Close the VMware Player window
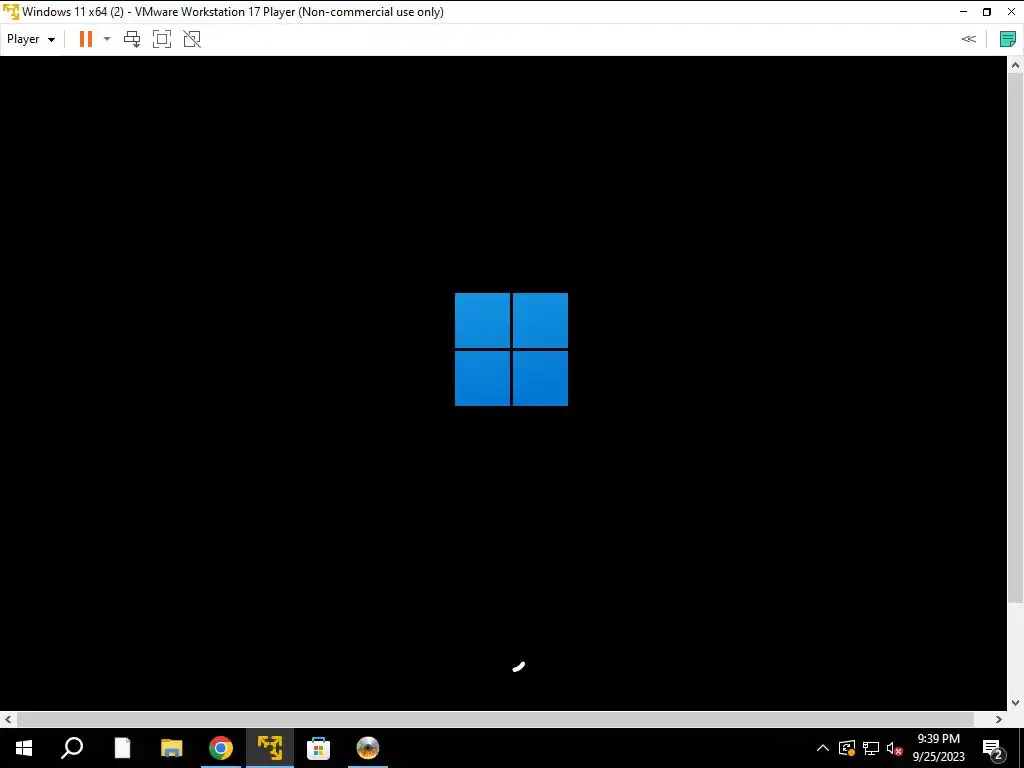This screenshot has height=768, width=1024. tap(1011, 12)
